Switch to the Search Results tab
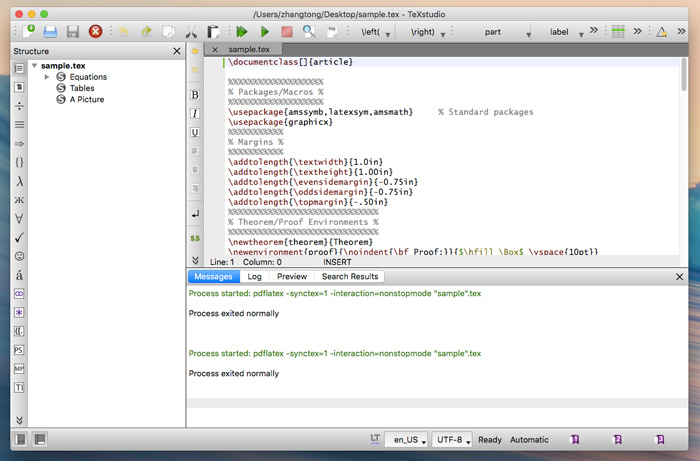 350,276
